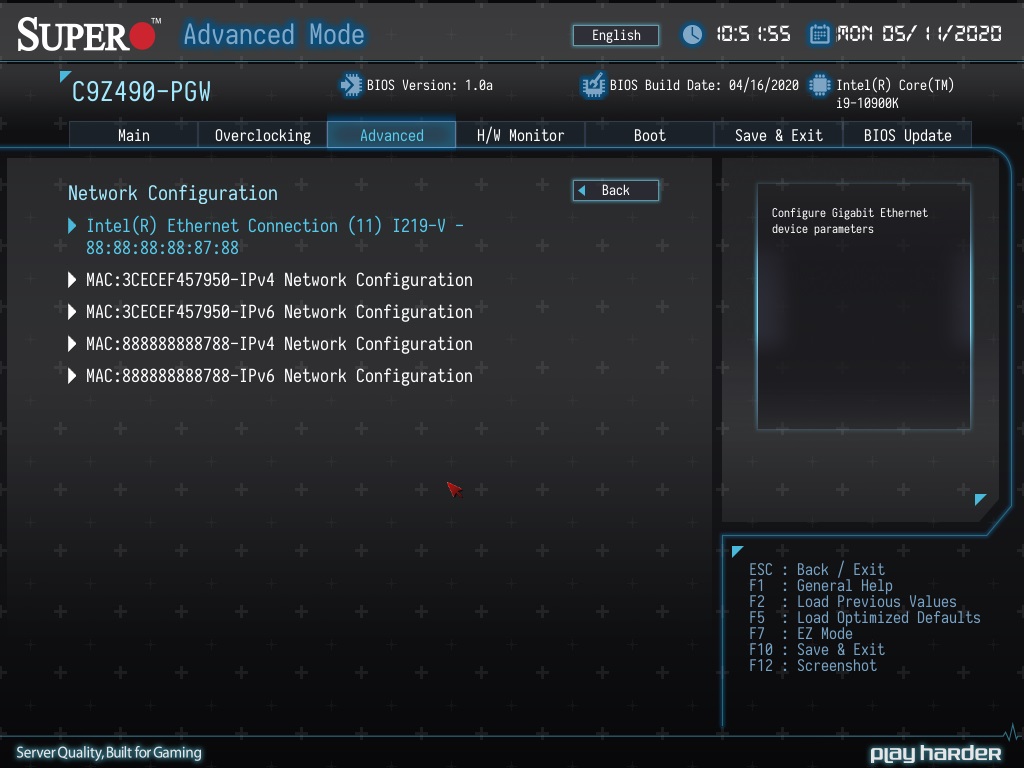Go to the Boot tab
1024x768 pixels.
tap(649, 135)
